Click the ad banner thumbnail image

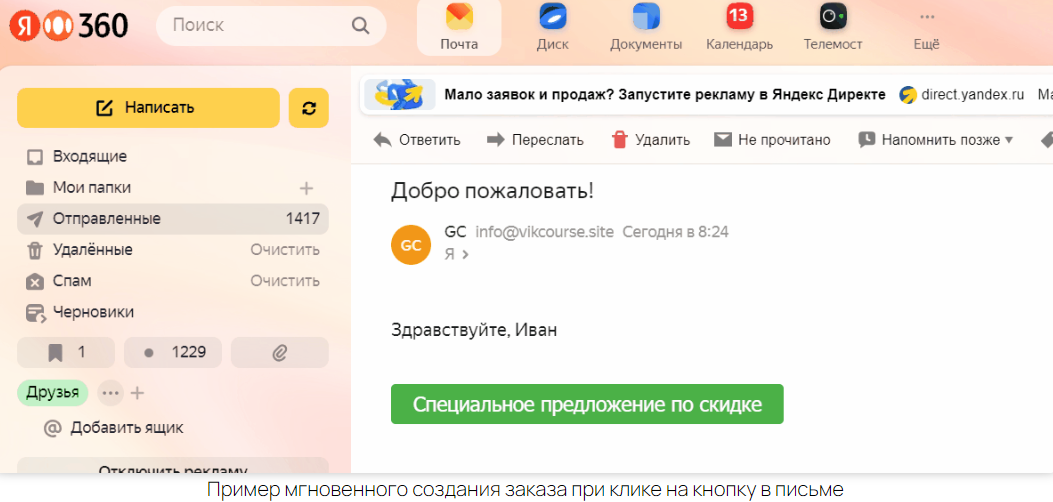pos(400,95)
